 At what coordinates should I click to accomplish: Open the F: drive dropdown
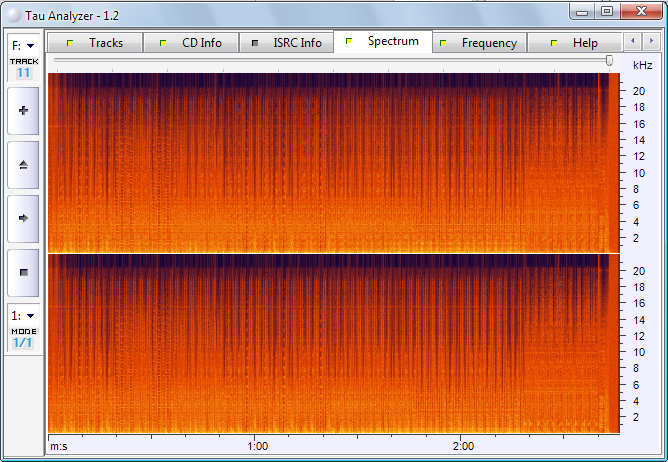pyautogui.click(x=23, y=45)
